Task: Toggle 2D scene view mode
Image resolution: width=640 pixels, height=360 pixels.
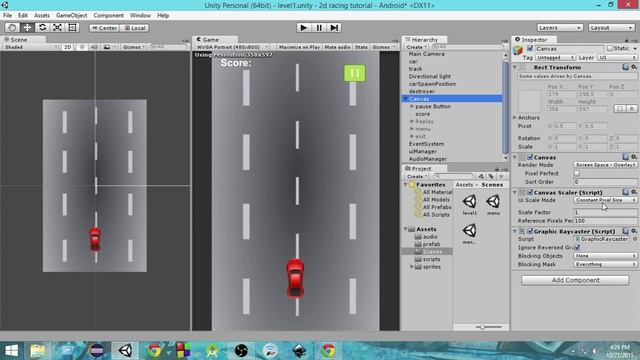Action: (x=67, y=47)
